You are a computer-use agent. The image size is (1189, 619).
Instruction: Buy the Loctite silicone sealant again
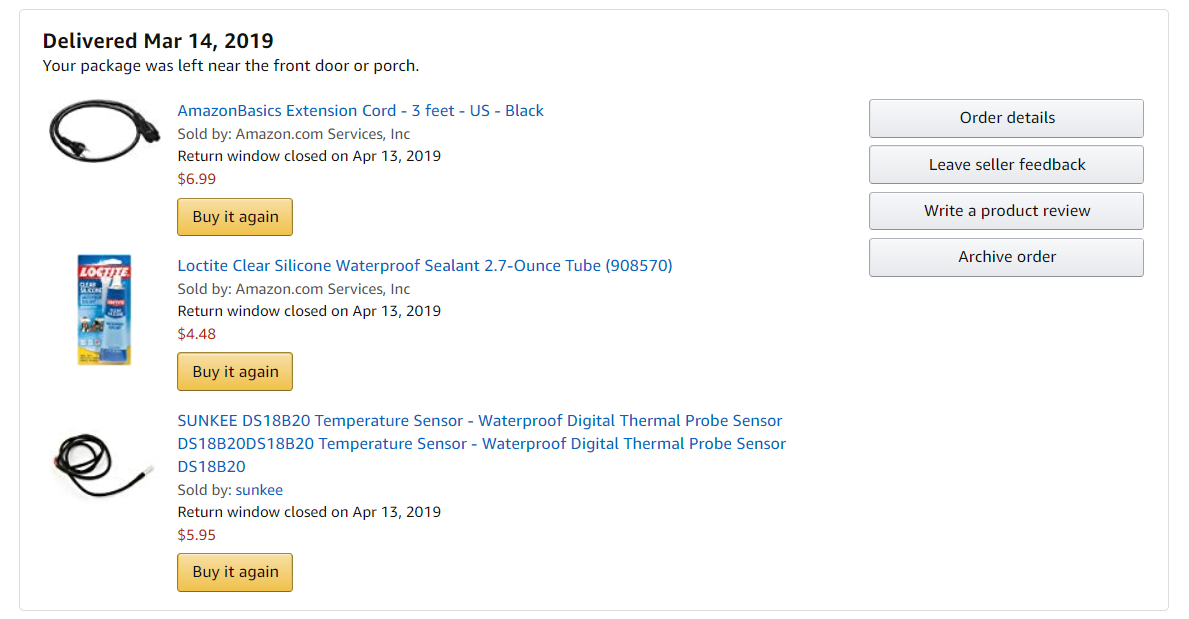click(235, 372)
